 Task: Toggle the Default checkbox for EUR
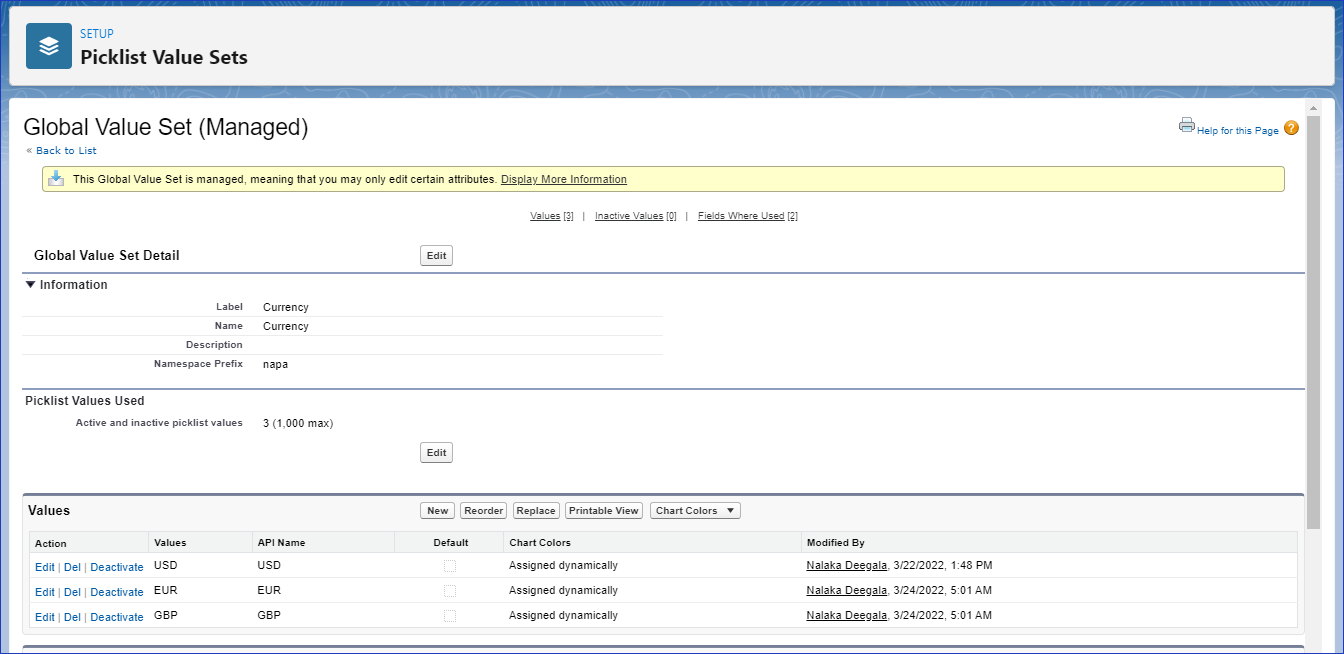(x=450, y=591)
